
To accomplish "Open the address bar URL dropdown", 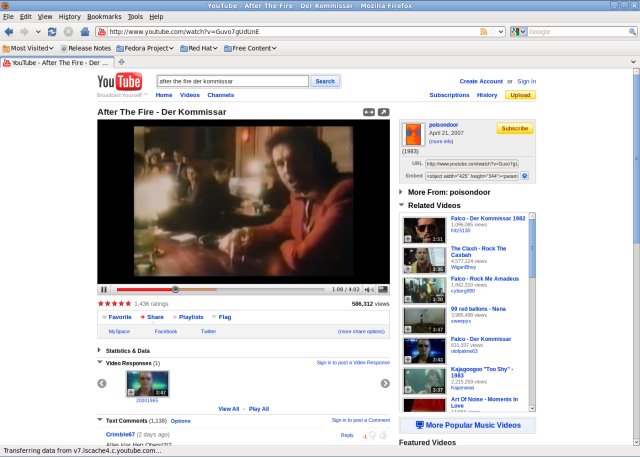I will tap(501, 32).
